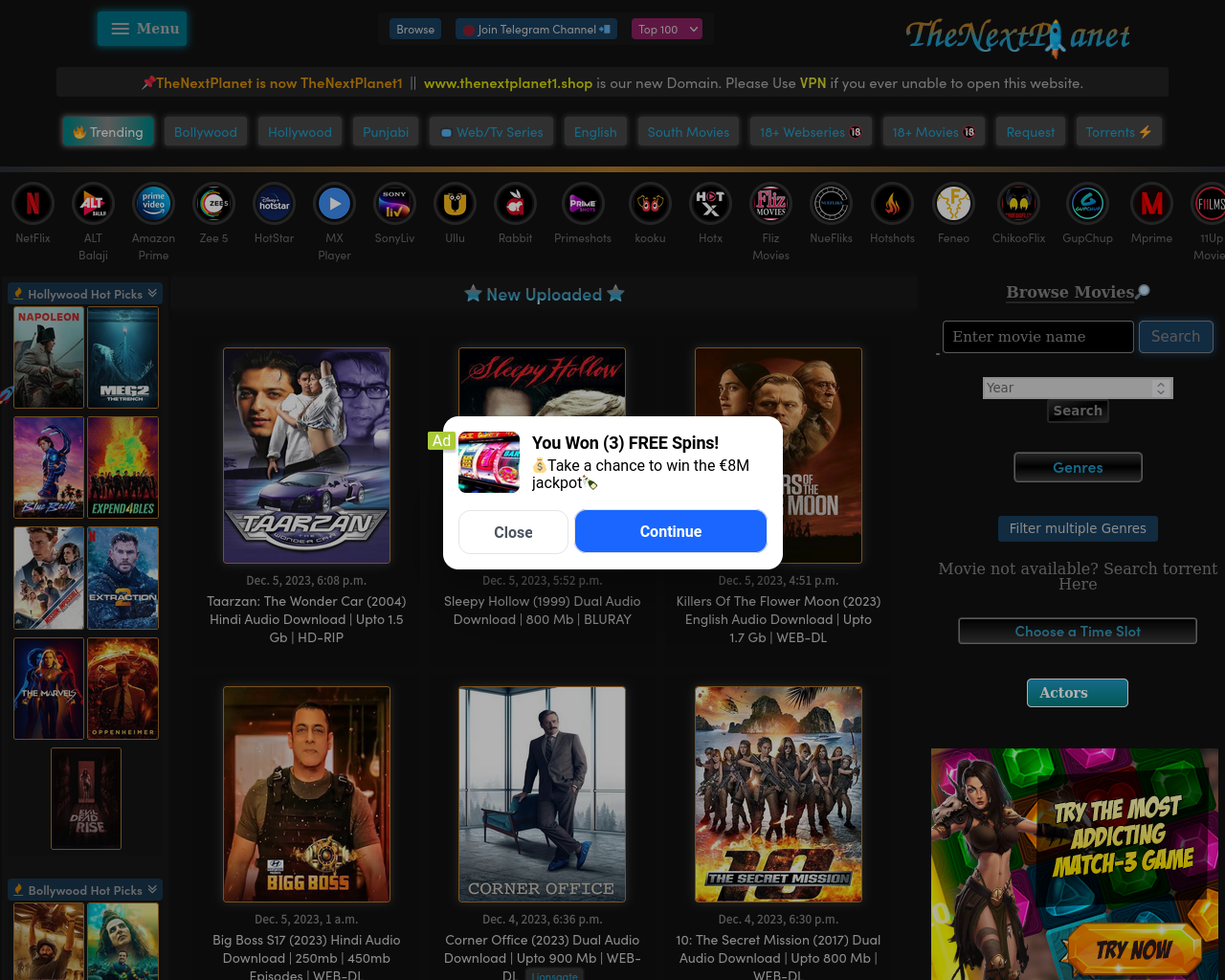This screenshot has height=980, width=1225.
Task: Open the NetFlix platform icon
Action: [33, 203]
